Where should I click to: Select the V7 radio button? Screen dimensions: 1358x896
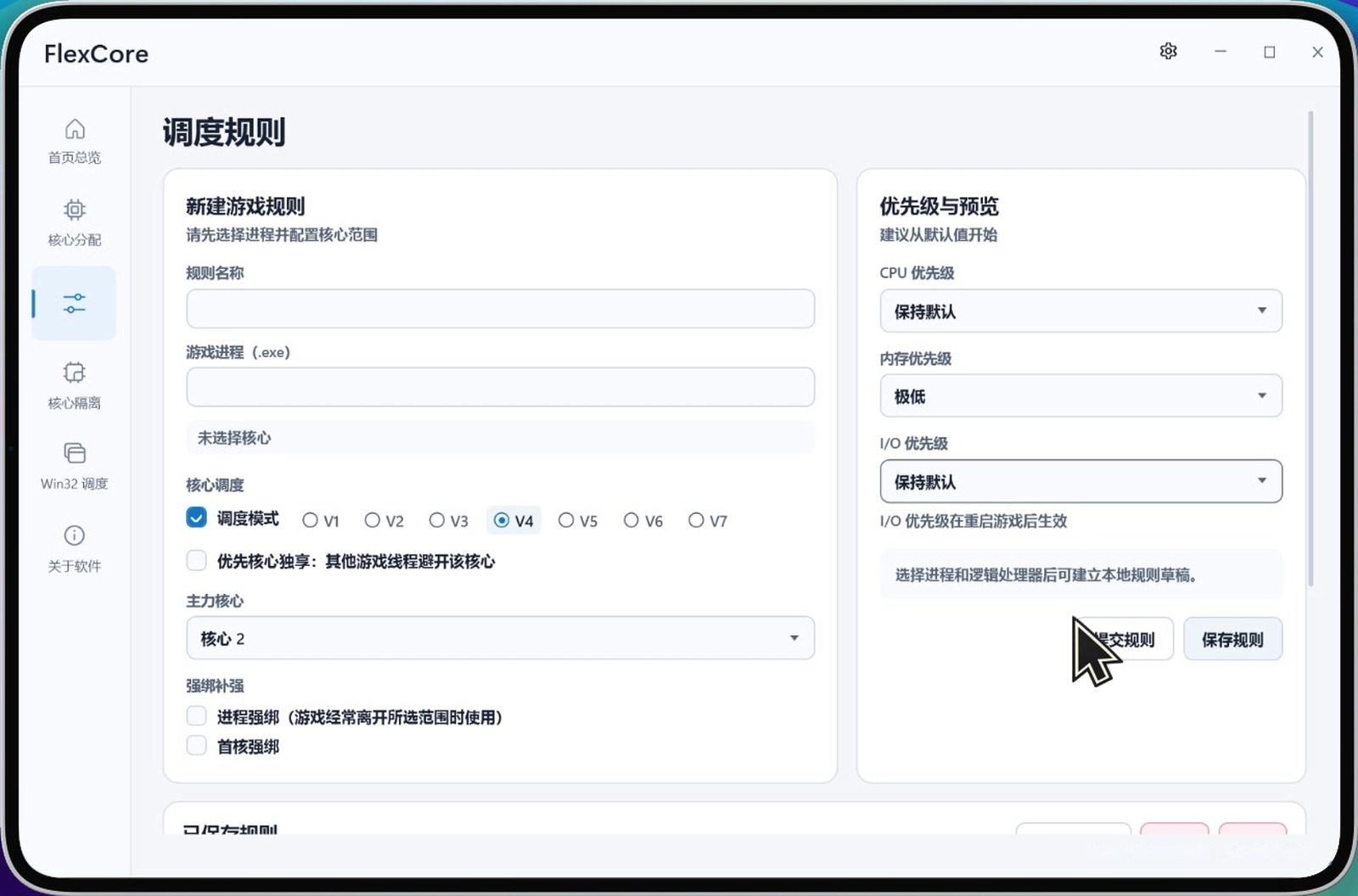pos(696,520)
